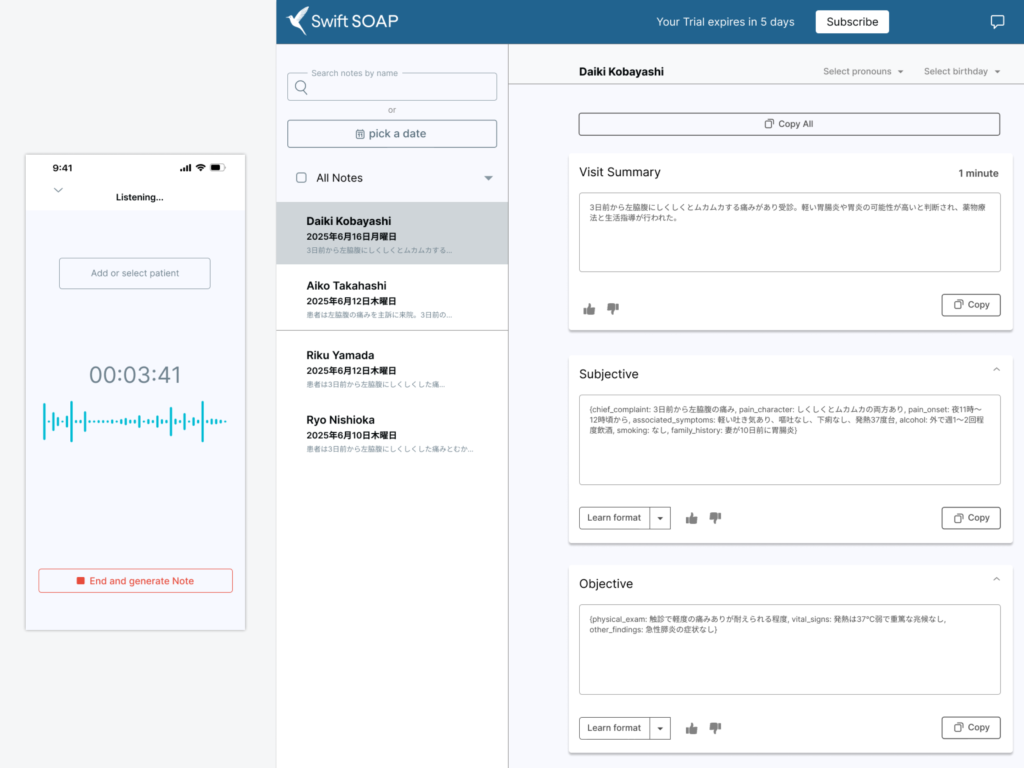Click the Subscribe button
The height and width of the screenshot is (768, 1024).
point(852,22)
